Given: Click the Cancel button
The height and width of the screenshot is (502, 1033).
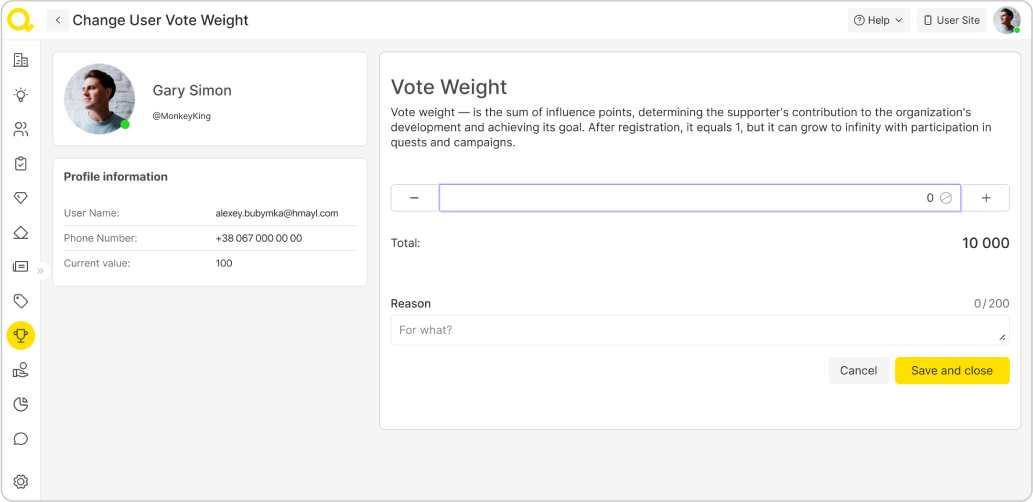Looking at the screenshot, I should click(x=858, y=370).
